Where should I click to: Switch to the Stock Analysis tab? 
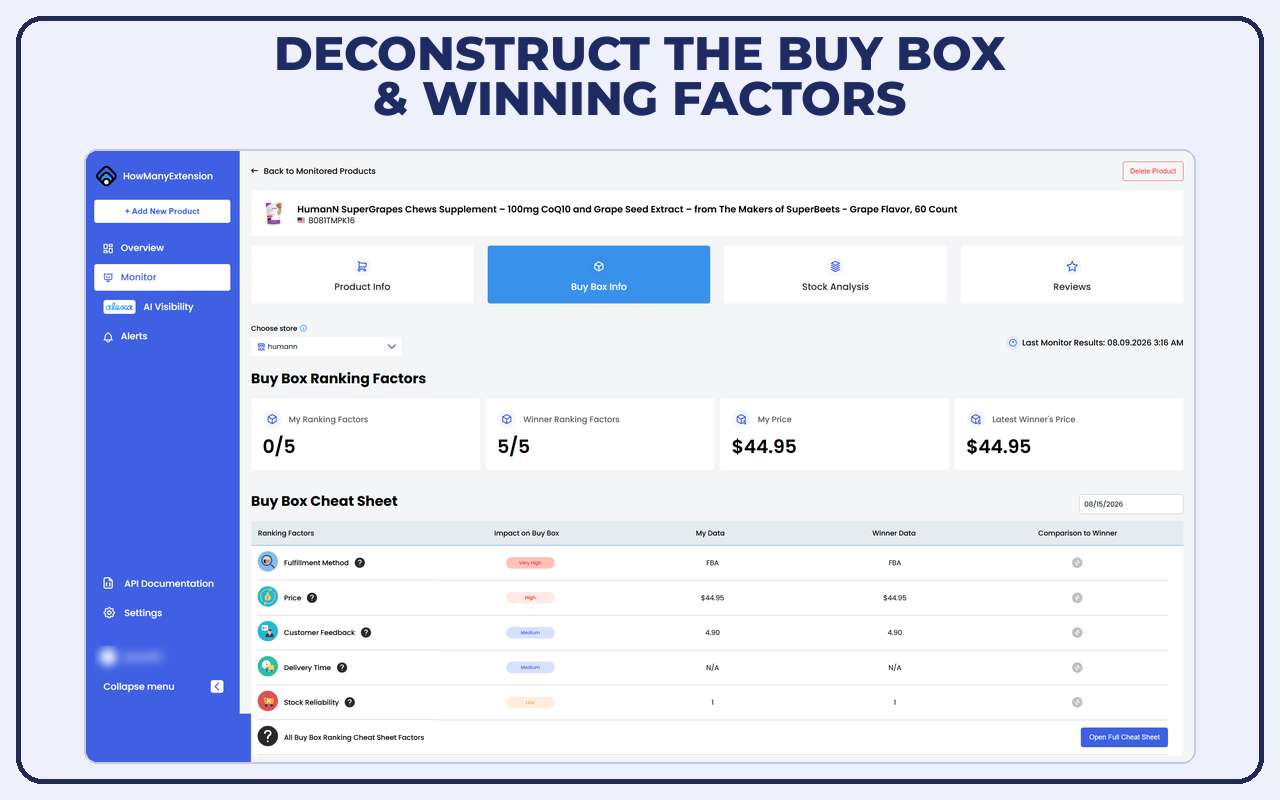coord(835,275)
